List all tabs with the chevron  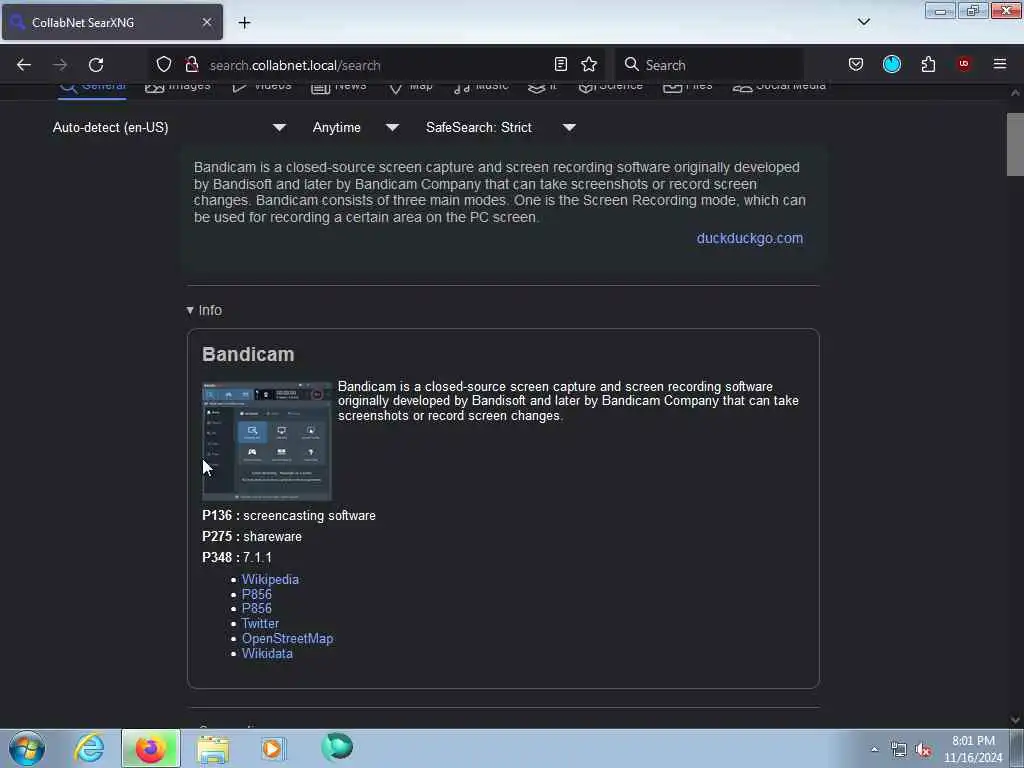point(863,22)
